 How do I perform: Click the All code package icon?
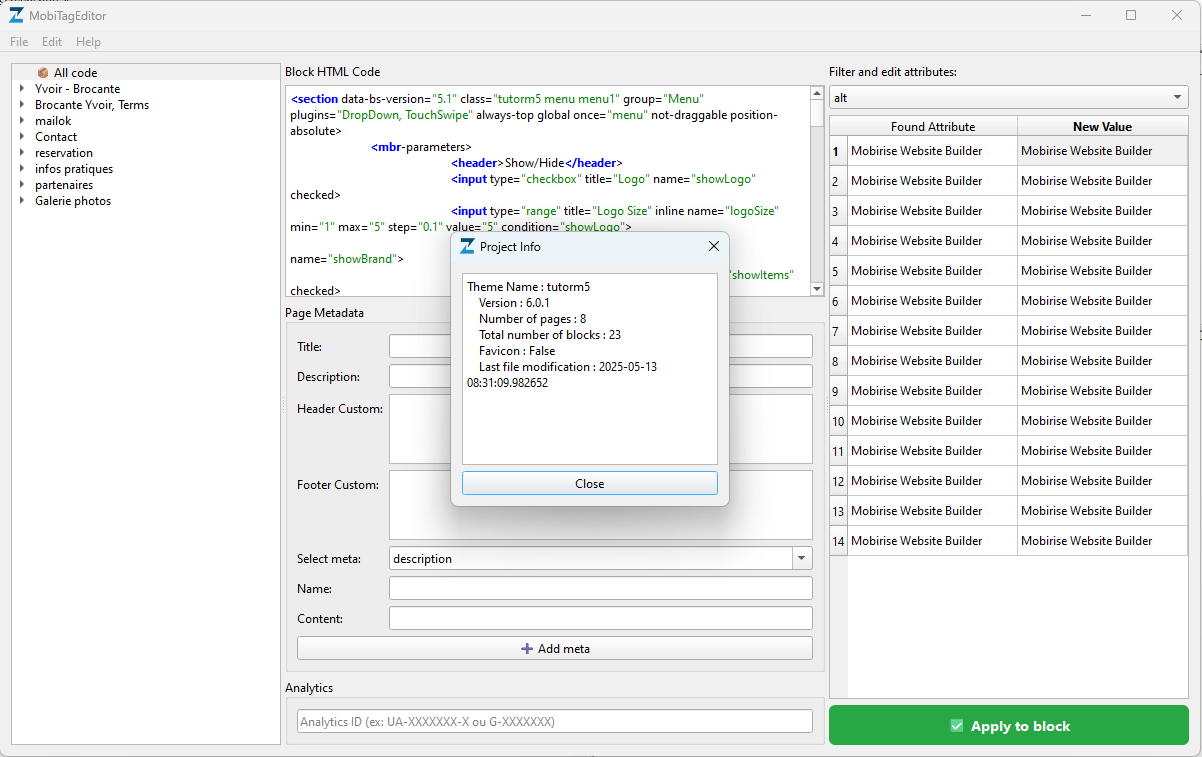tap(43, 73)
